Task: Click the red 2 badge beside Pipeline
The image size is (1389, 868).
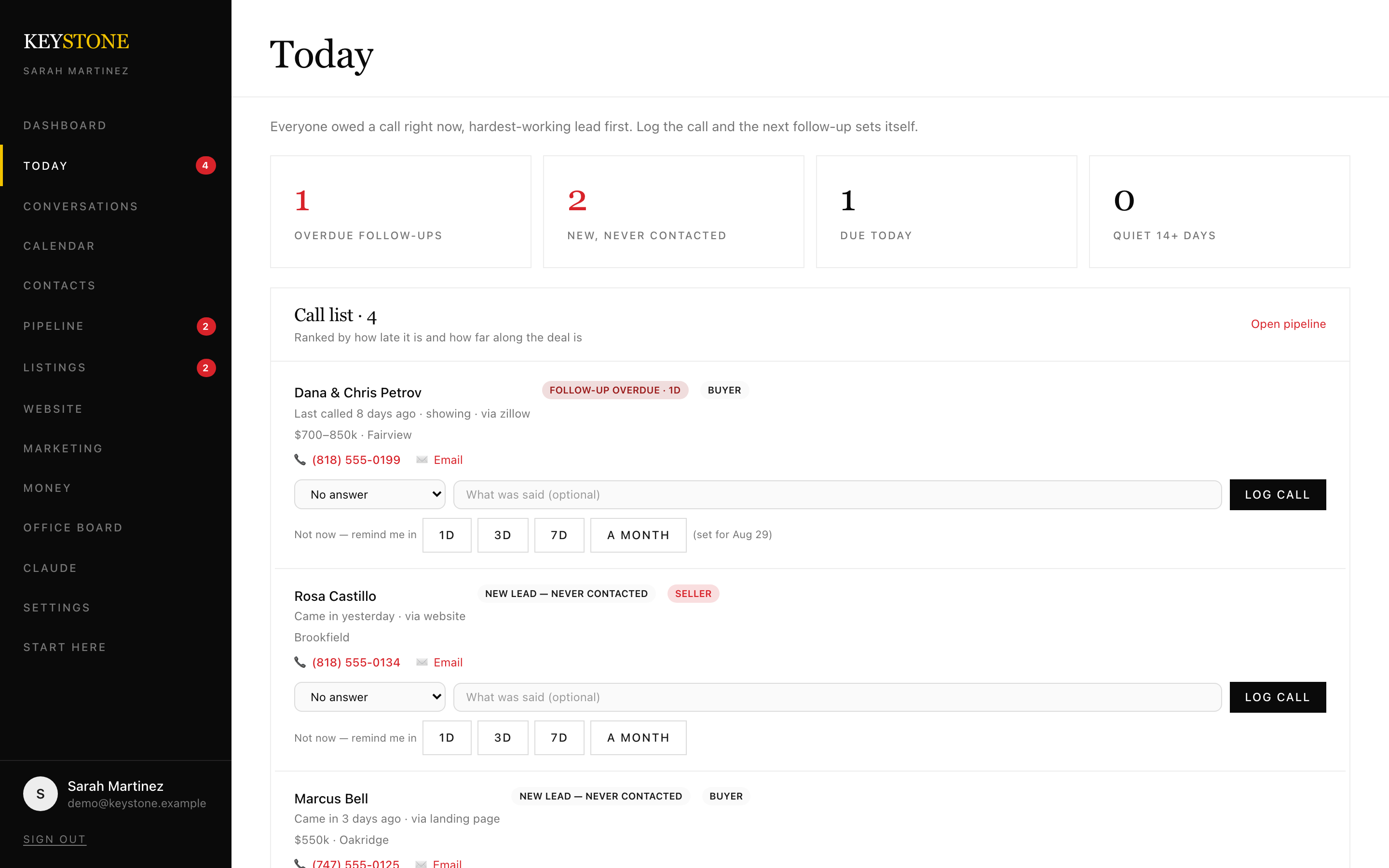Action: [206, 326]
